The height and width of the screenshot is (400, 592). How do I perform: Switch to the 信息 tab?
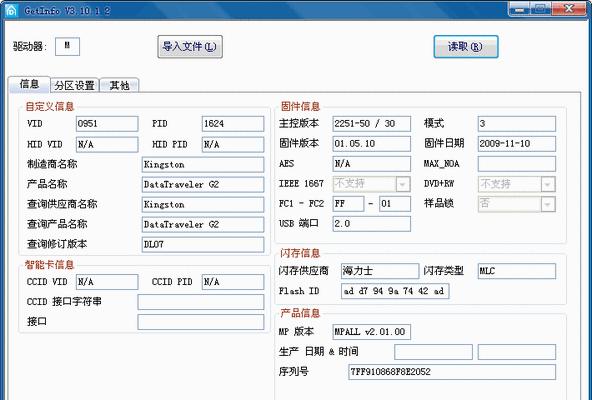click(29, 84)
